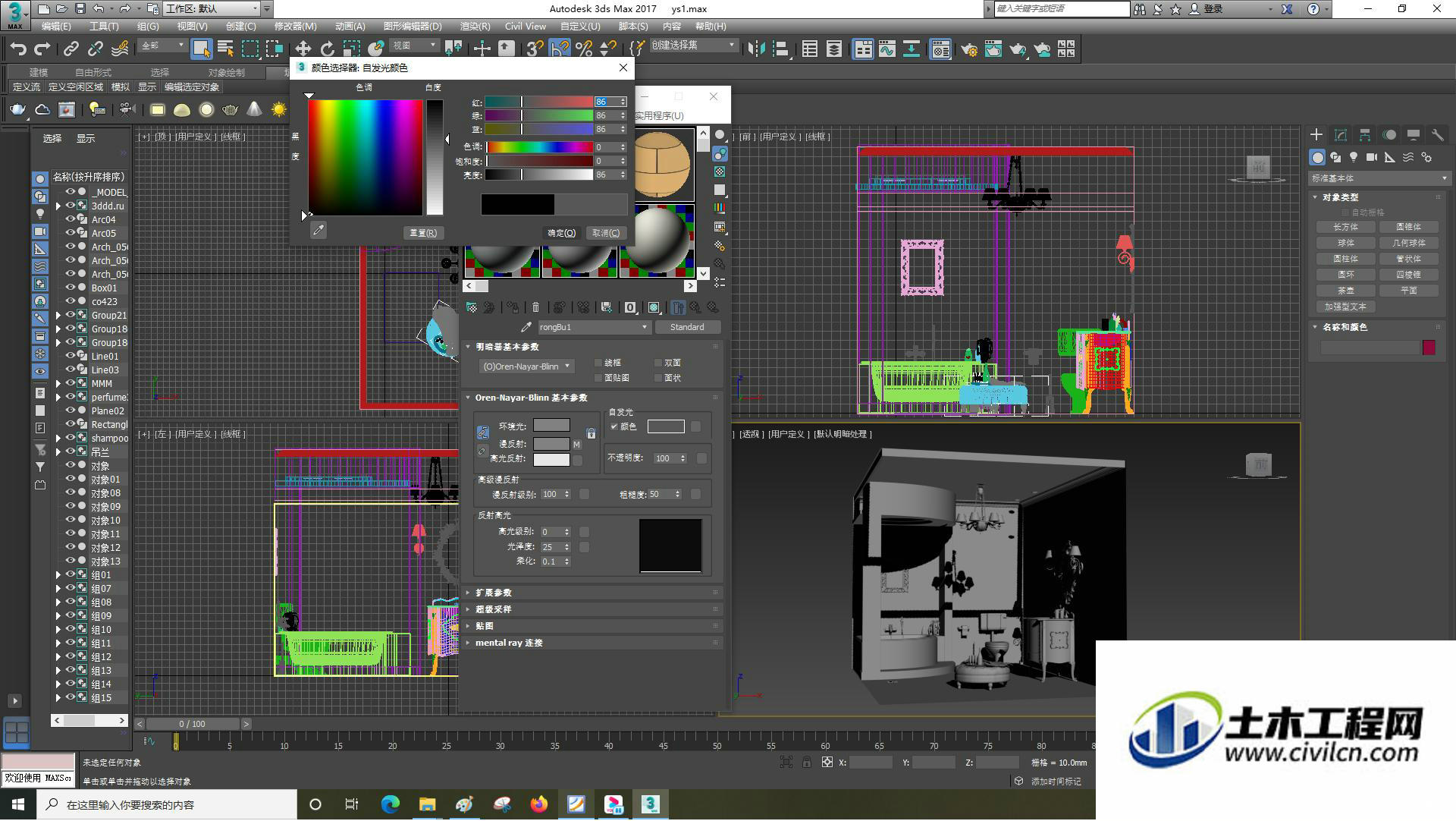Open the Civil View menu
The width and height of the screenshot is (1456, 821).
(x=525, y=26)
